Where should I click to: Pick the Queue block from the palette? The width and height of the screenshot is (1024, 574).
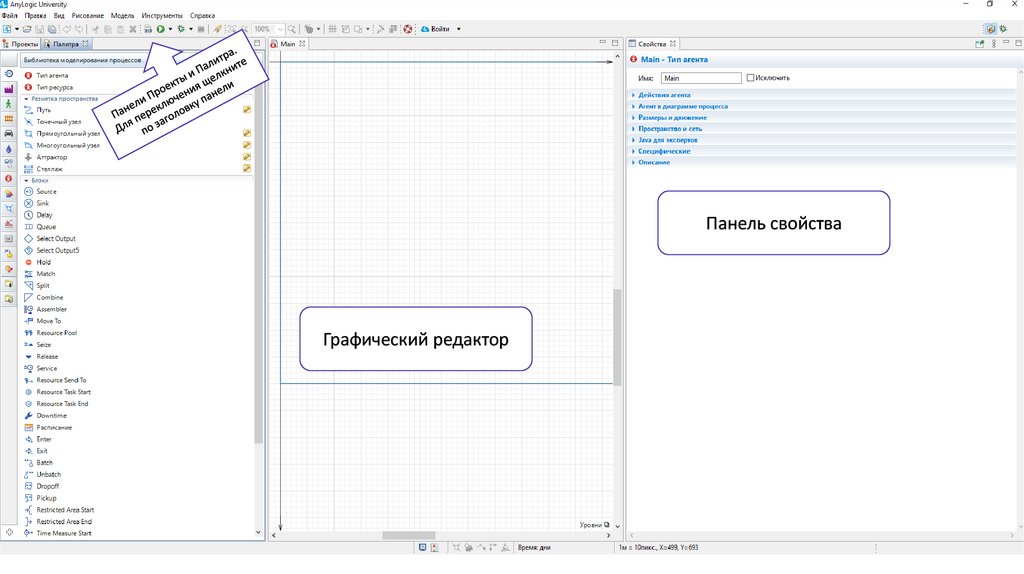point(46,227)
